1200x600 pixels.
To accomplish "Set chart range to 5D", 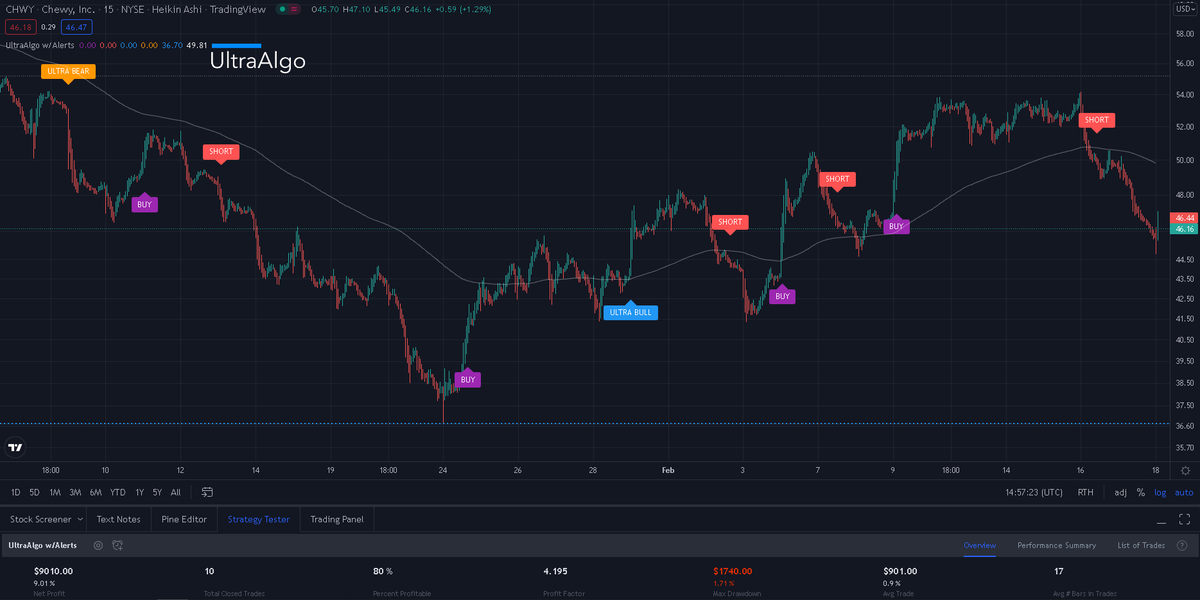I will [x=34, y=492].
